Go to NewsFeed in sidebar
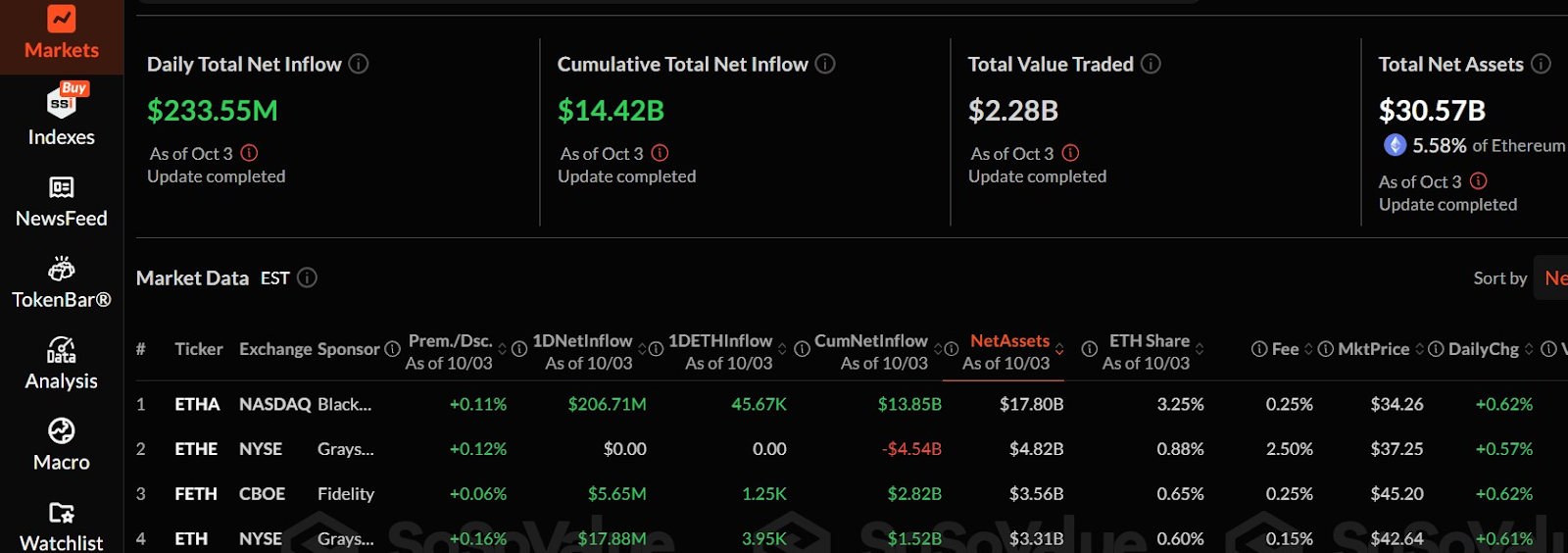This screenshot has width=1568, height=553. [61, 202]
